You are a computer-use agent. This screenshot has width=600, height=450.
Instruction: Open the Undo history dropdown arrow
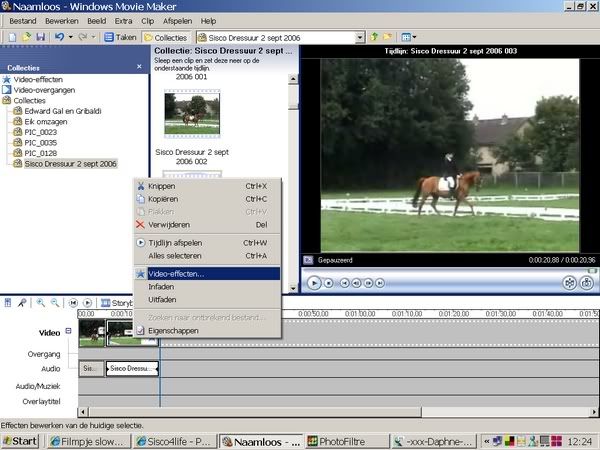pos(71,37)
